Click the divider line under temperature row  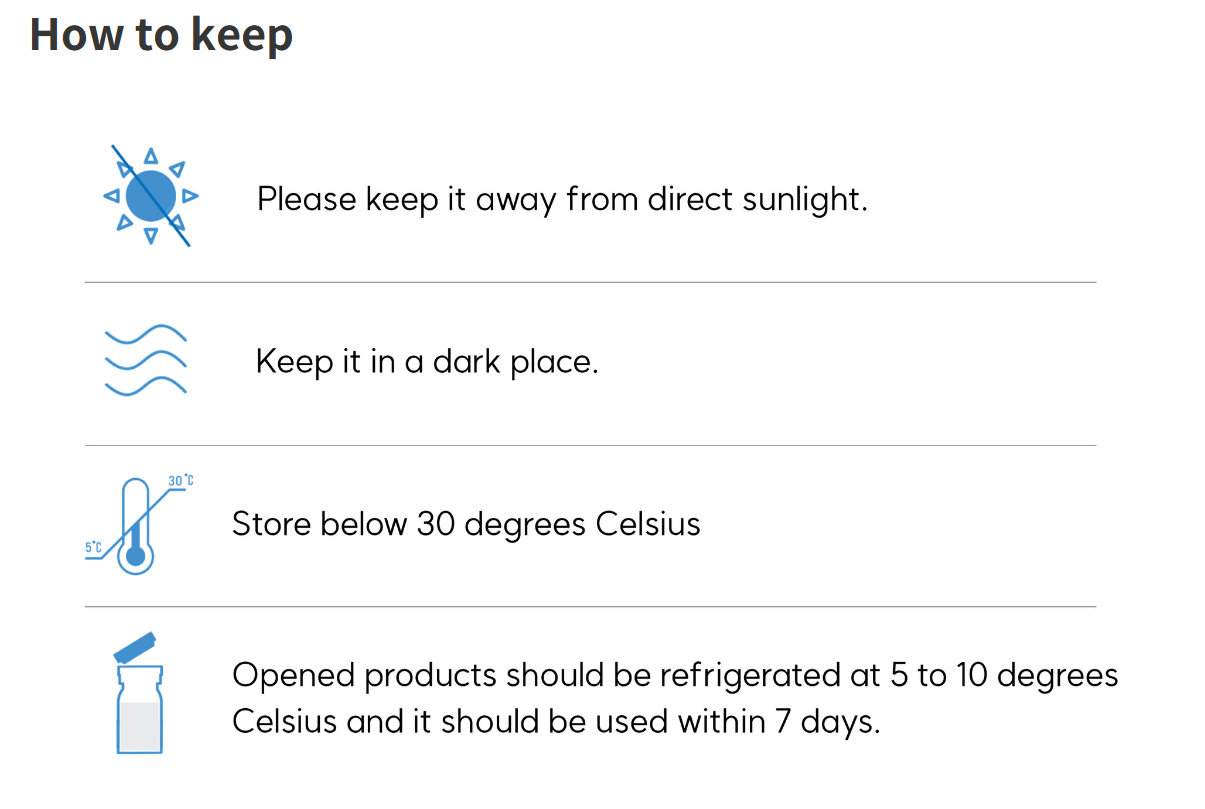click(590, 606)
